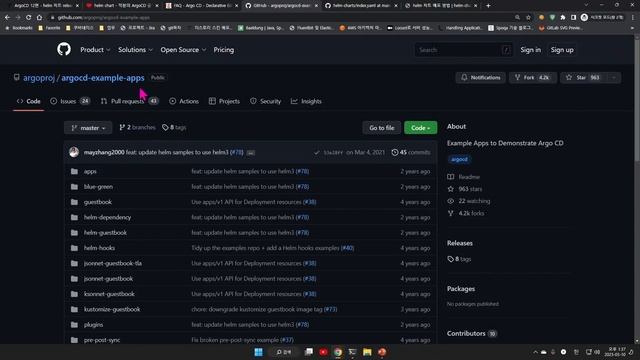The width and height of the screenshot is (640, 360).
Task: Star the repository
Action: [x=583, y=78]
